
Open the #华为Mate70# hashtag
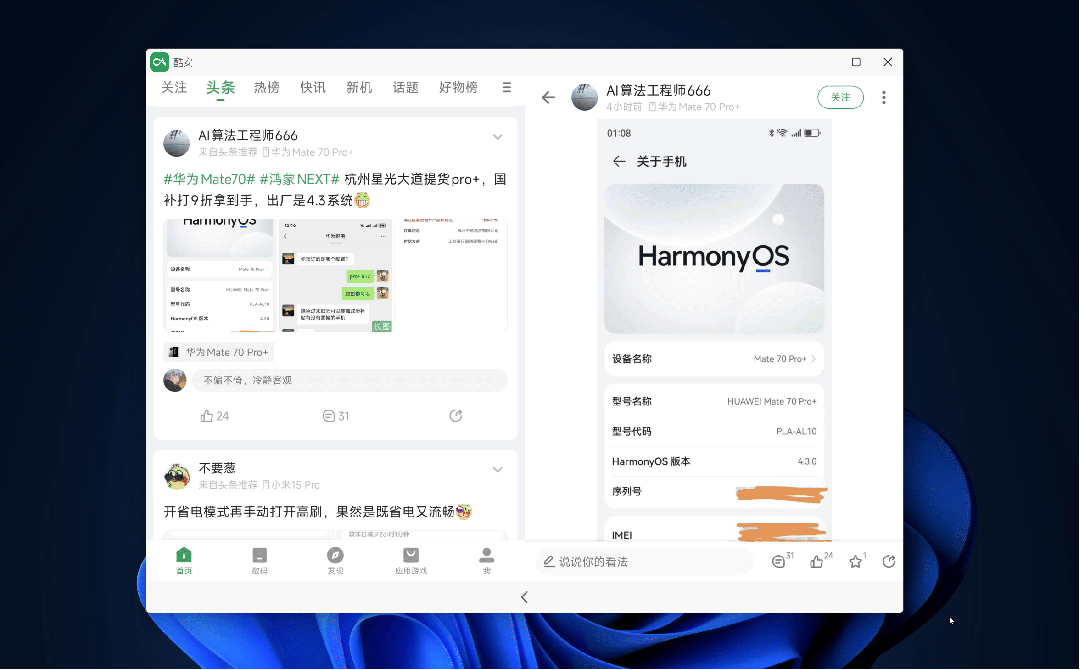[209, 179]
